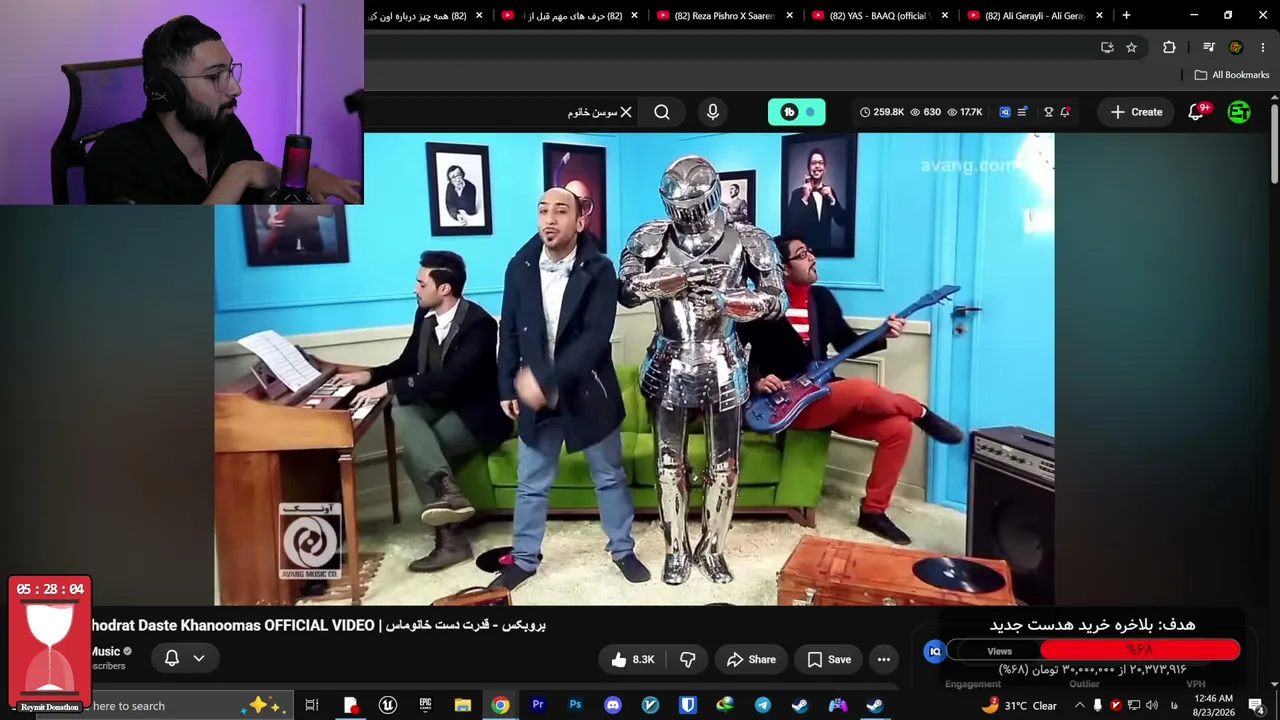
Task: Open the Chrome three-dot menu
Action: (x=1262, y=47)
